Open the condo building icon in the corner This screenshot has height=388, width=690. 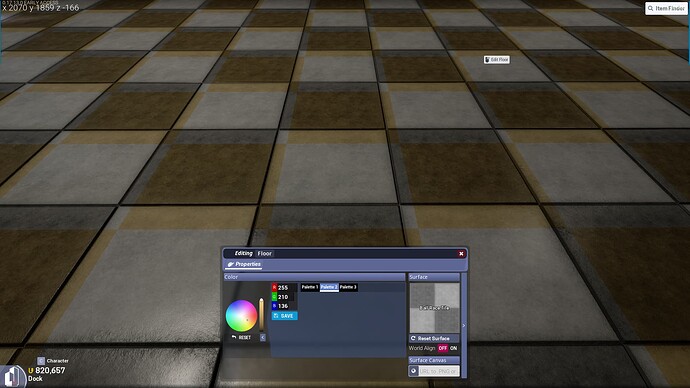(13, 377)
